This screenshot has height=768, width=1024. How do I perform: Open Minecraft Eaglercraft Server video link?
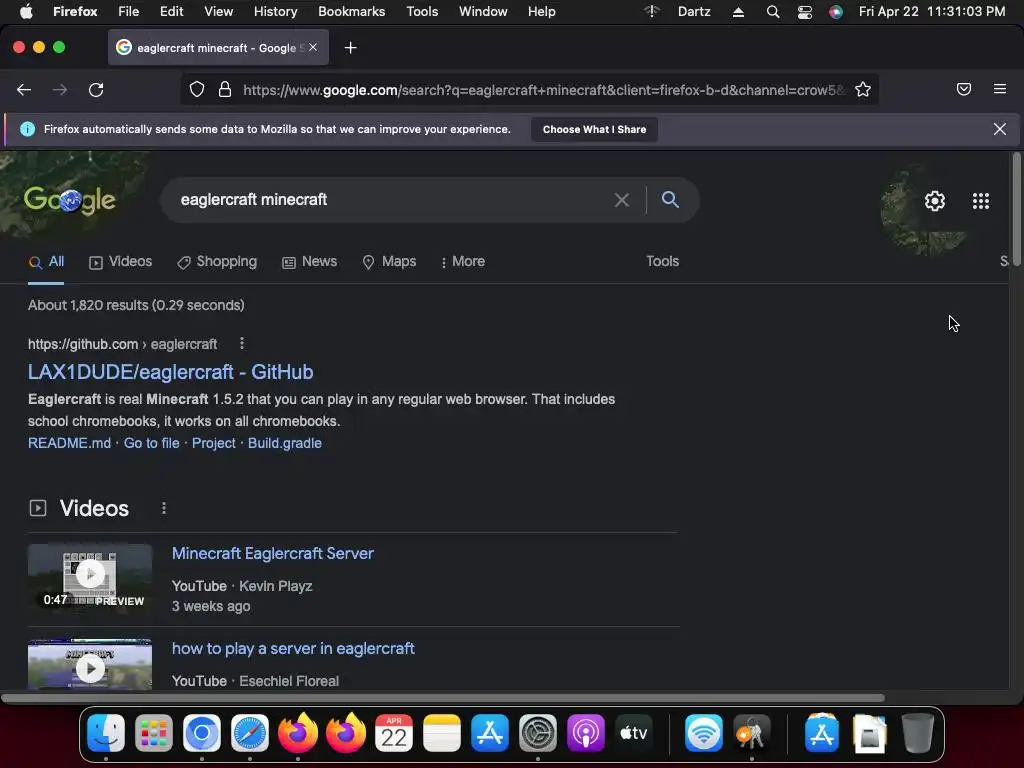click(x=272, y=553)
